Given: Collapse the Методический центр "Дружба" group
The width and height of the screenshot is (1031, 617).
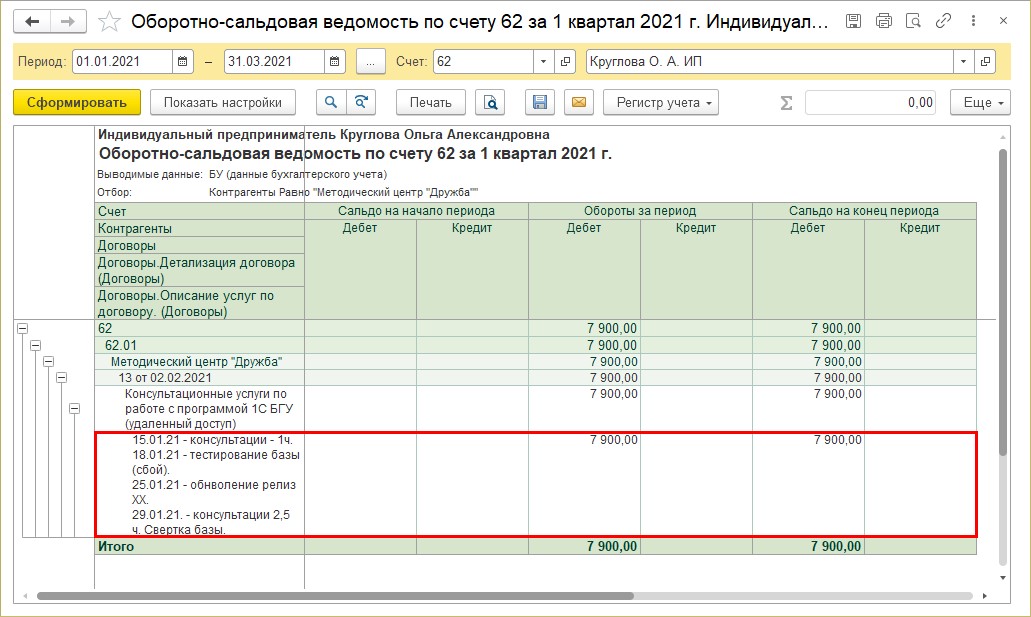Looking at the screenshot, I should tap(48, 361).
